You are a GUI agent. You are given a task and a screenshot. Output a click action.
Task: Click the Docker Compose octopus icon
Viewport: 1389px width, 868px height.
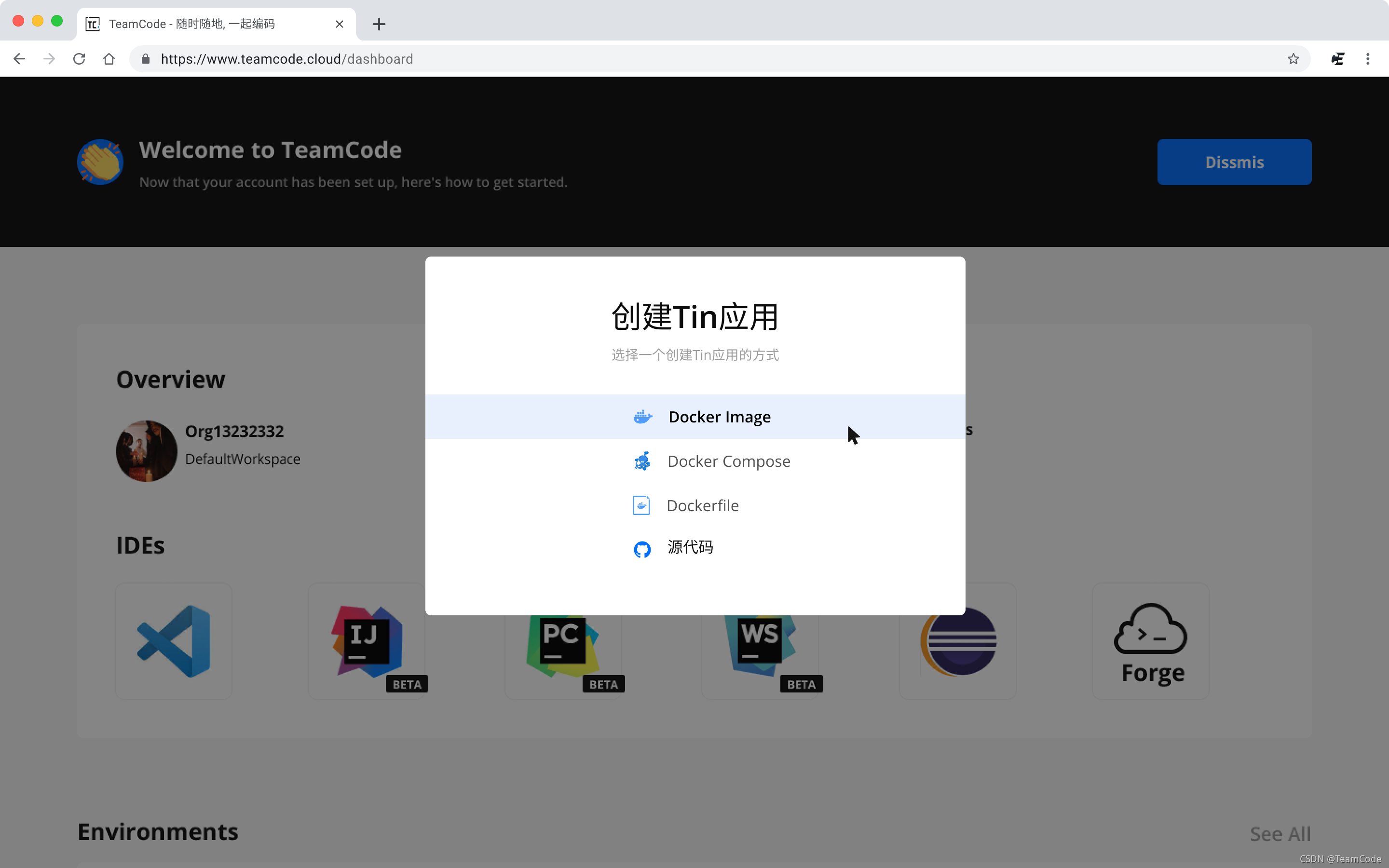pyautogui.click(x=642, y=461)
